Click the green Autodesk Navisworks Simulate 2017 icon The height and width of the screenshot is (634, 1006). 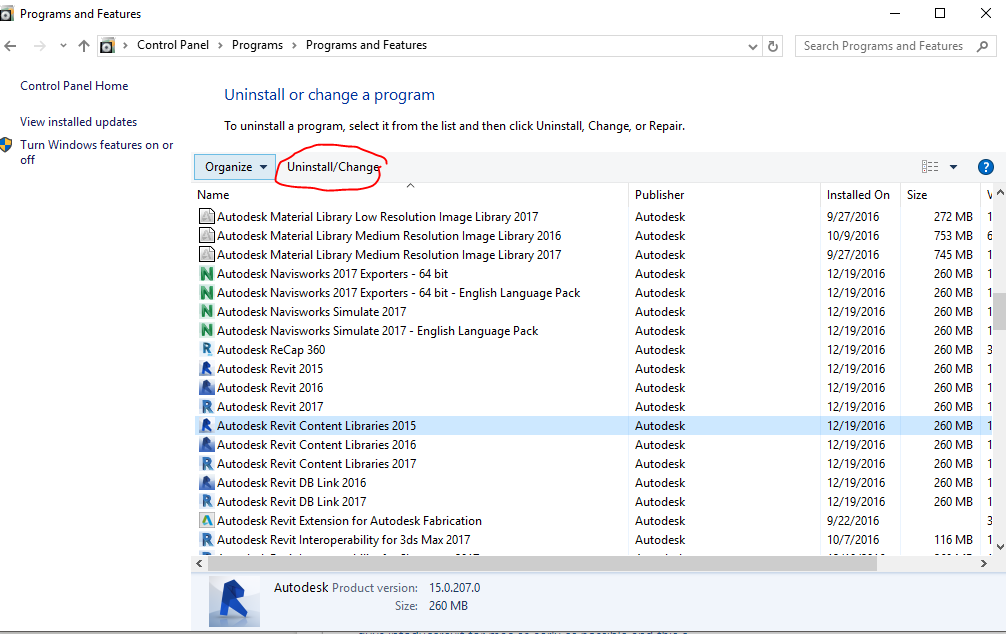tap(206, 311)
